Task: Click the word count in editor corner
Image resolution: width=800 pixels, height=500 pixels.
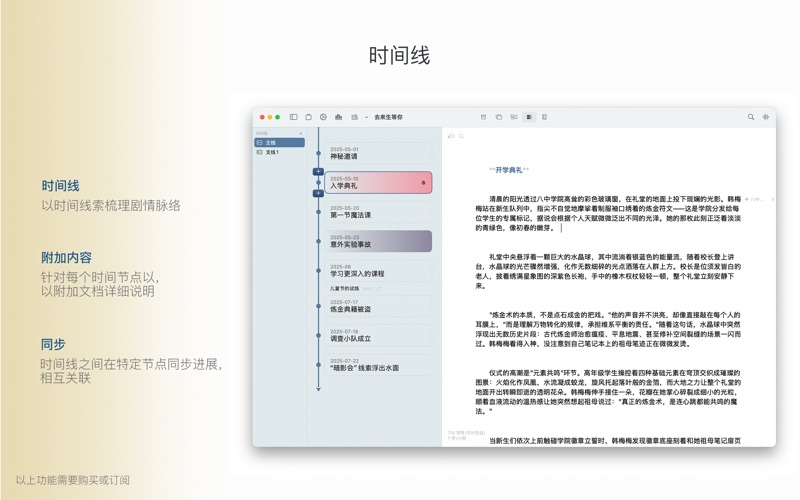Action: click(x=466, y=435)
